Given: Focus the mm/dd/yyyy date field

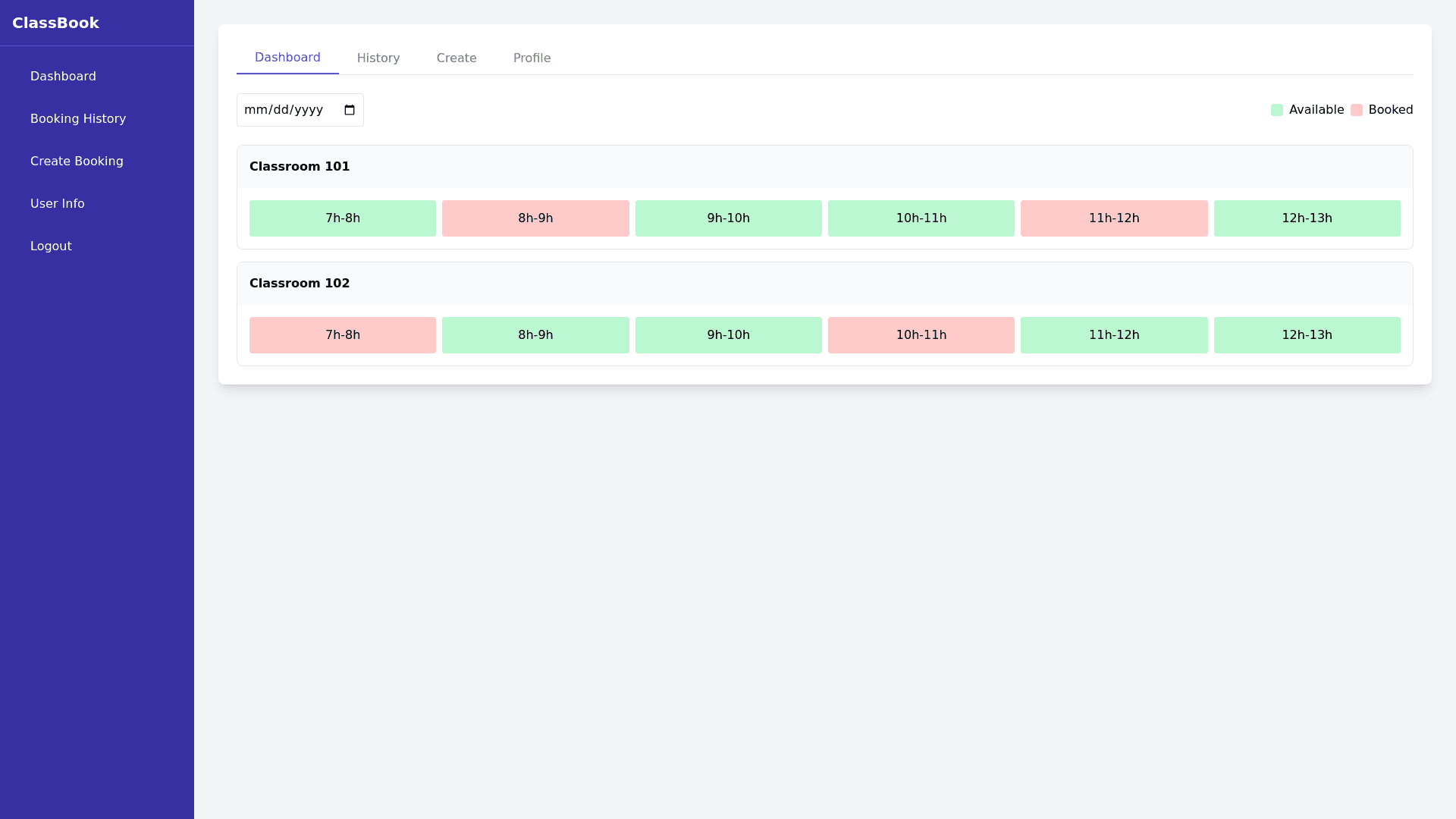Looking at the screenshot, I should pyautogui.click(x=284, y=110).
